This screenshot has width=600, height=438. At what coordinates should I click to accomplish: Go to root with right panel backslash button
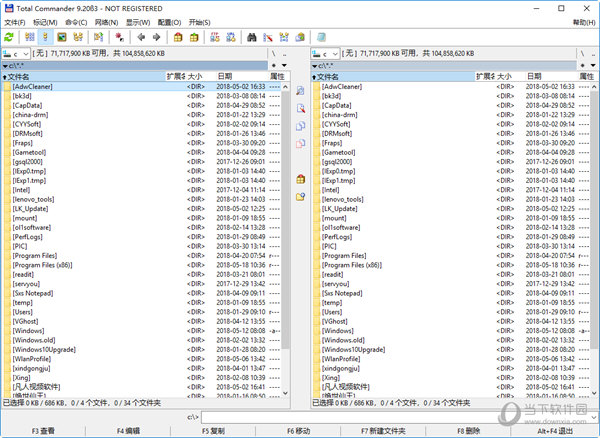pyautogui.click(x=582, y=54)
